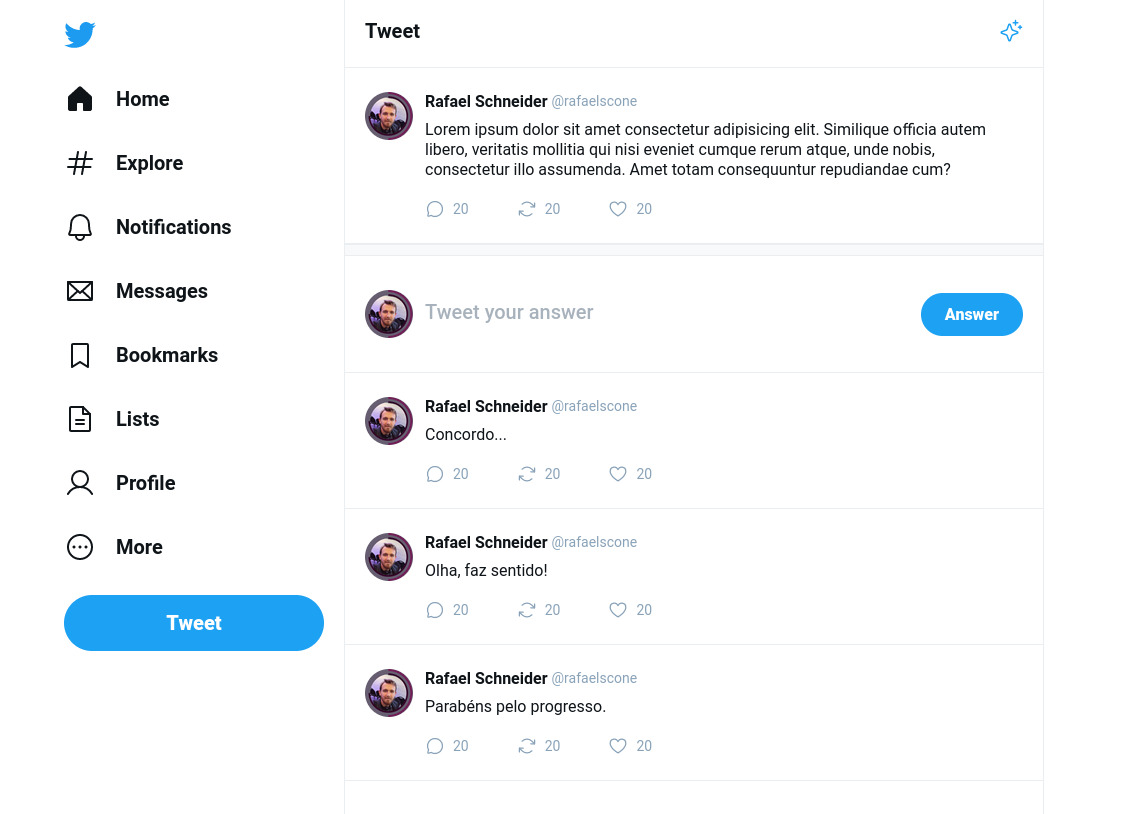Click the More ellipsis icon
The image size is (1129, 814).
(x=80, y=547)
